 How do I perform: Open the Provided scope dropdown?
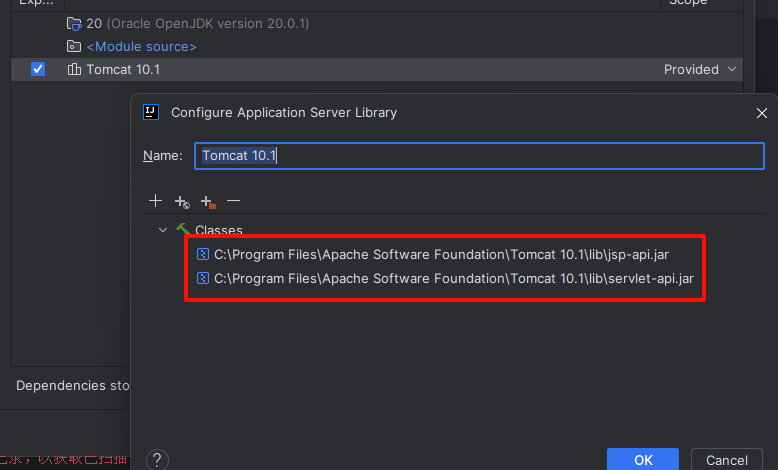tap(700, 69)
